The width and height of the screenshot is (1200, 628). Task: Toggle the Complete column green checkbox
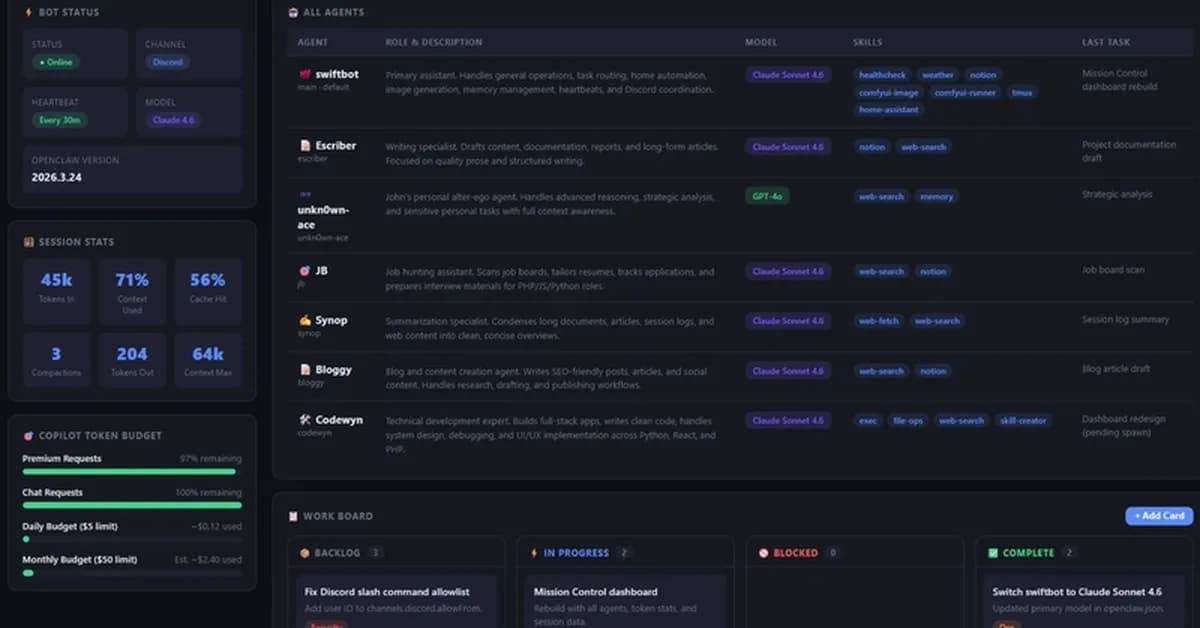pos(995,551)
